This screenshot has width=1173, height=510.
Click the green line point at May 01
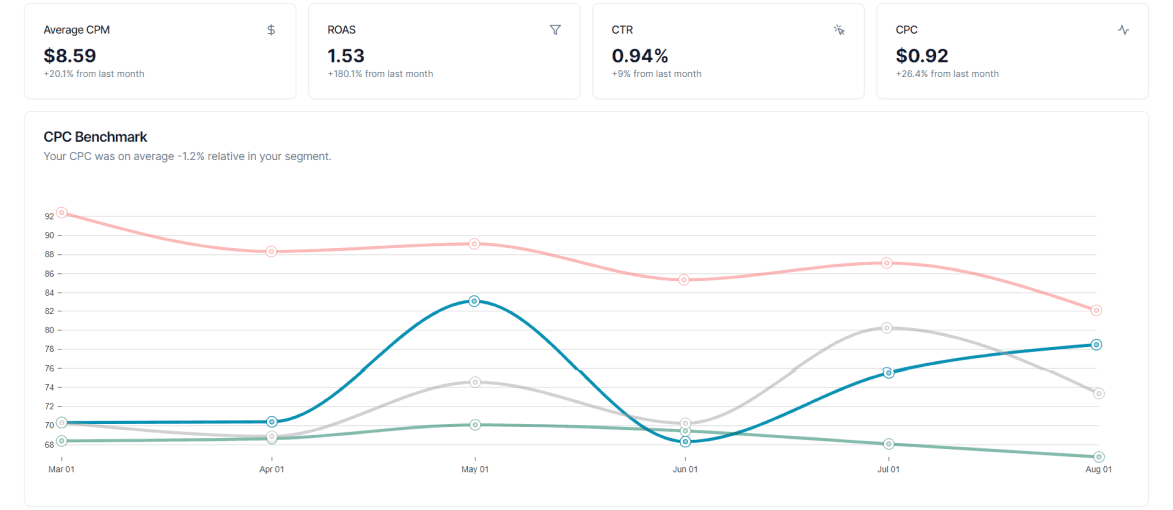pos(475,425)
